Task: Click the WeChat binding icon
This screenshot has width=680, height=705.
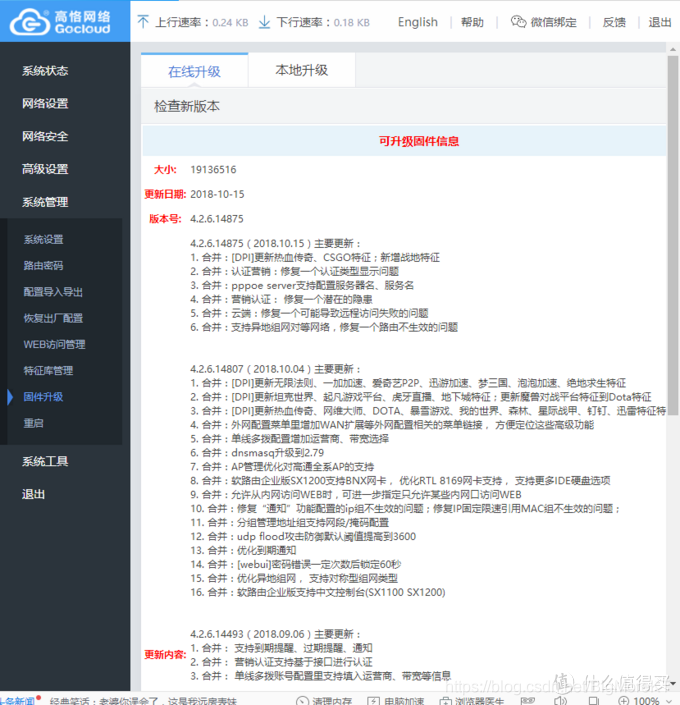Action: click(518, 22)
